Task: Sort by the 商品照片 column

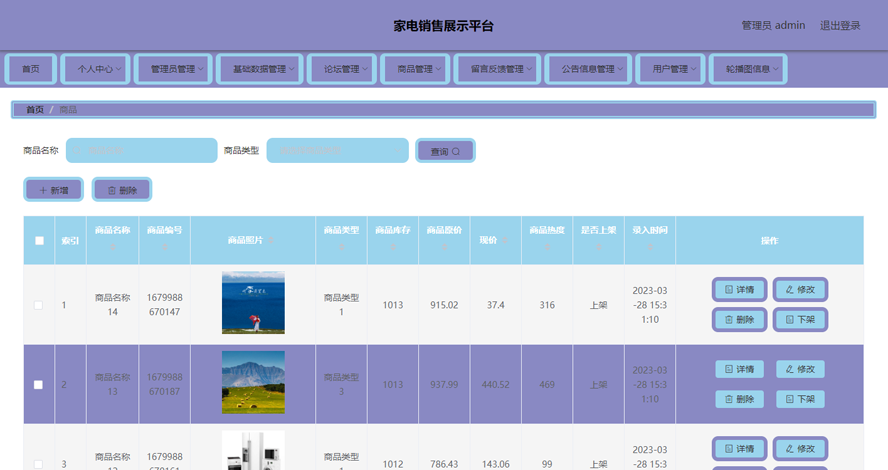Action: coord(271,241)
